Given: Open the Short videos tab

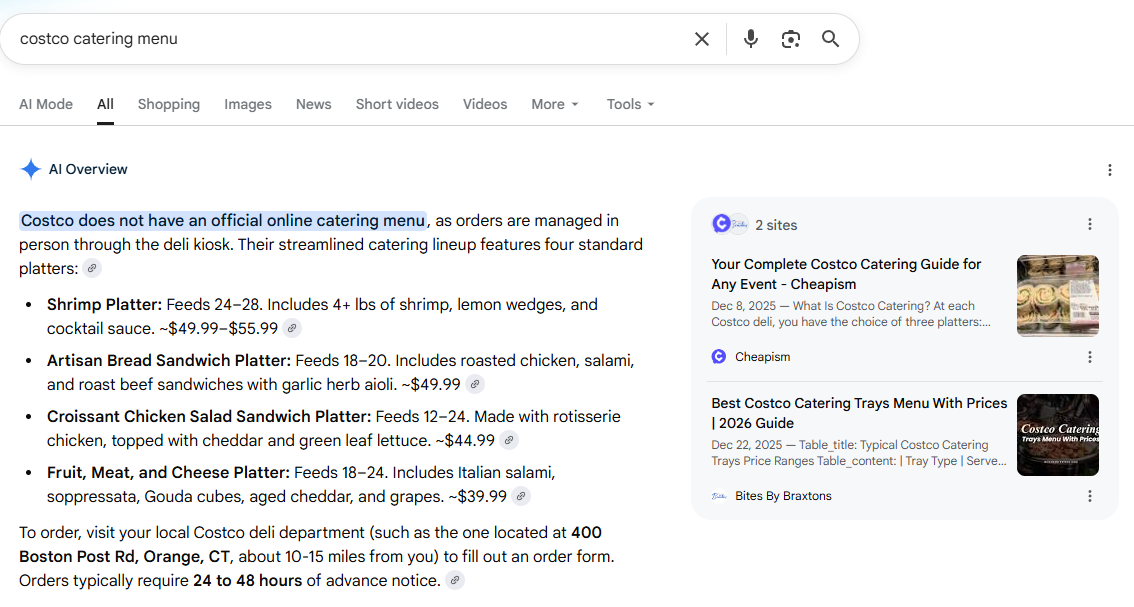Looking at the screenshot, I should (x=397, y=104).
